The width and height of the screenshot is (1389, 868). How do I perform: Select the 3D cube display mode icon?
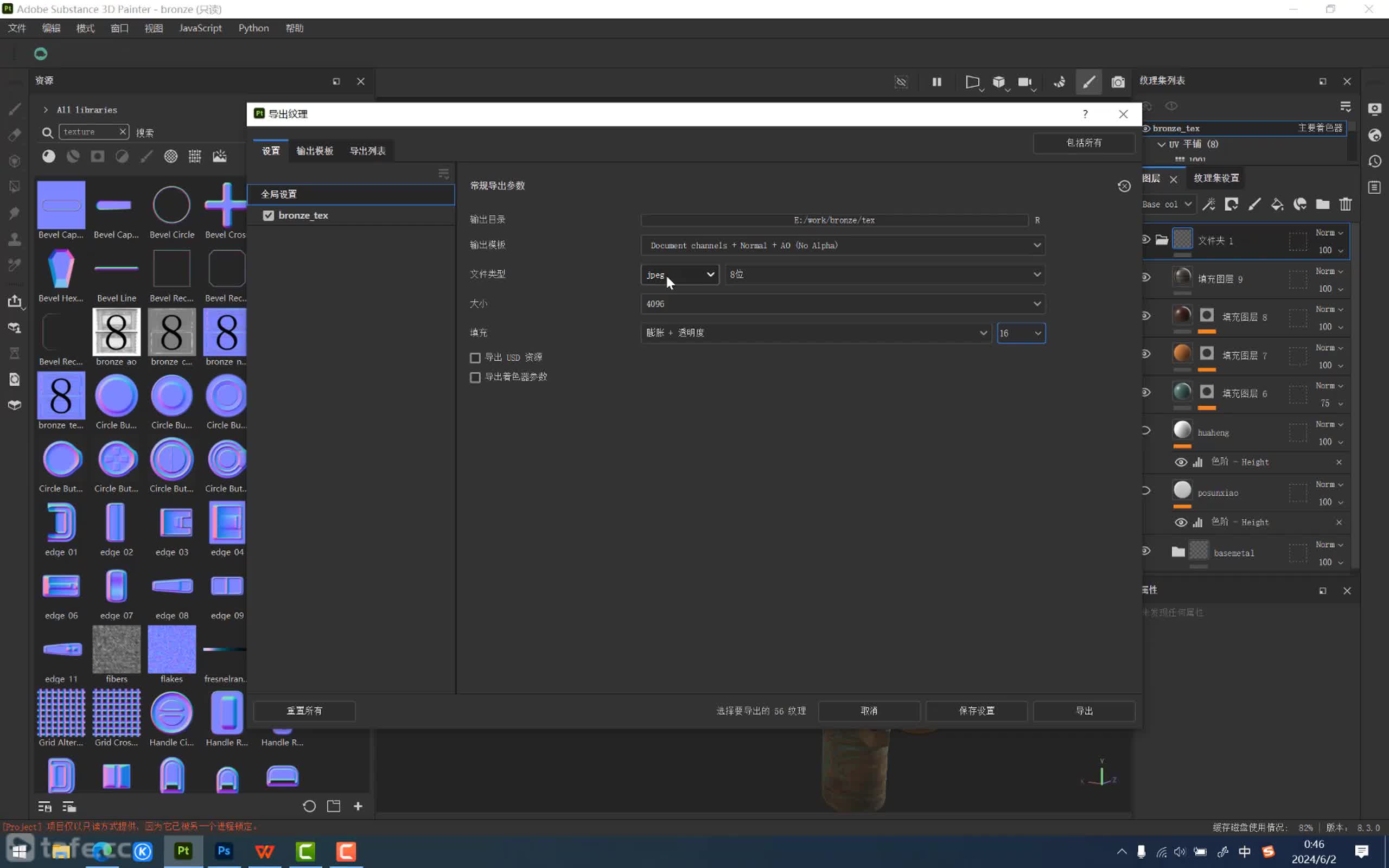(999, 82)
